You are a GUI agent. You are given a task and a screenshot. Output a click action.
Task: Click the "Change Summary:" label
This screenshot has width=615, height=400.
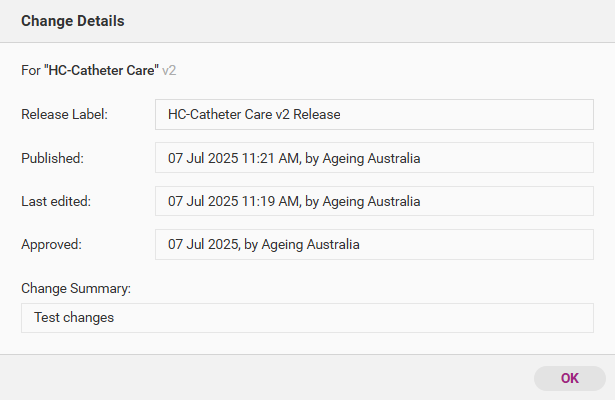(76, 288)
